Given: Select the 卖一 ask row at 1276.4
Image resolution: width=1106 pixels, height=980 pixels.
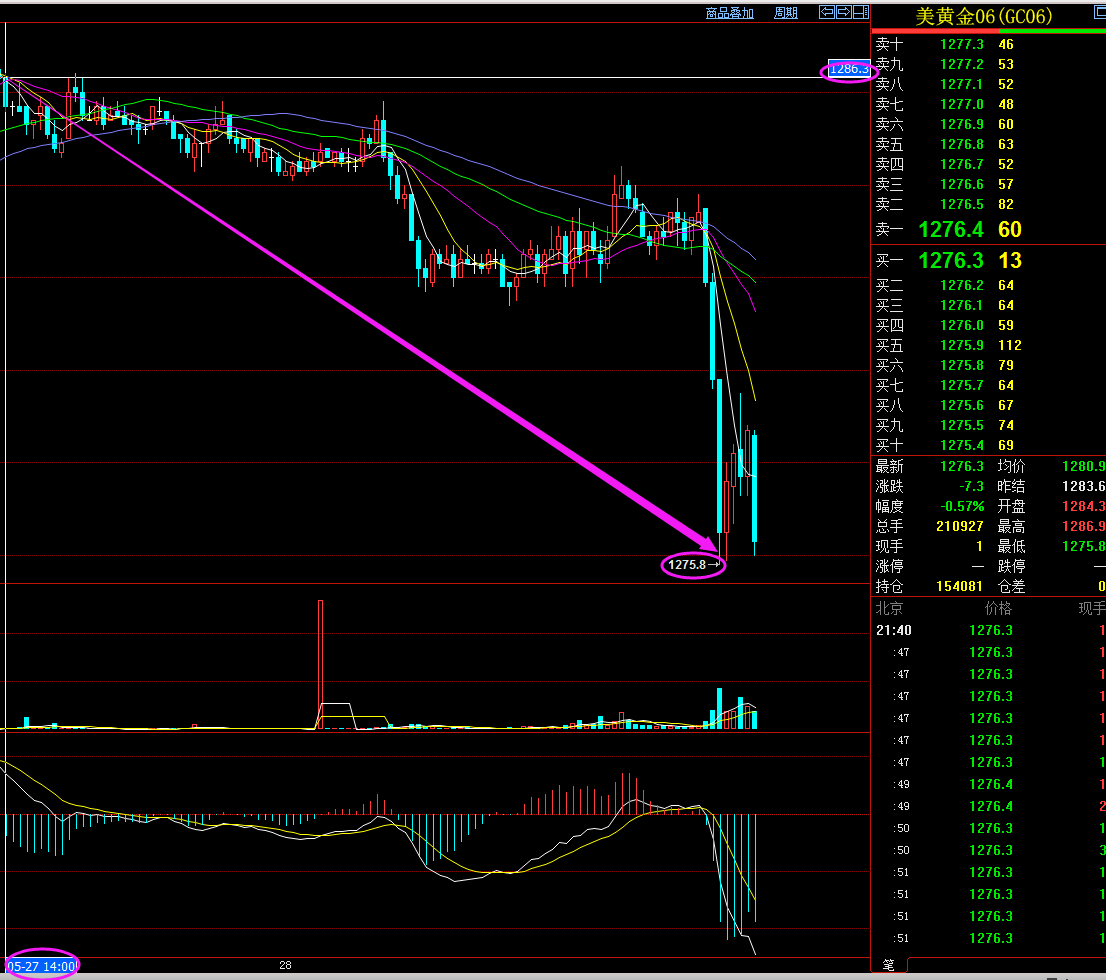Looking at the screenshot, I should coord(988,229).
